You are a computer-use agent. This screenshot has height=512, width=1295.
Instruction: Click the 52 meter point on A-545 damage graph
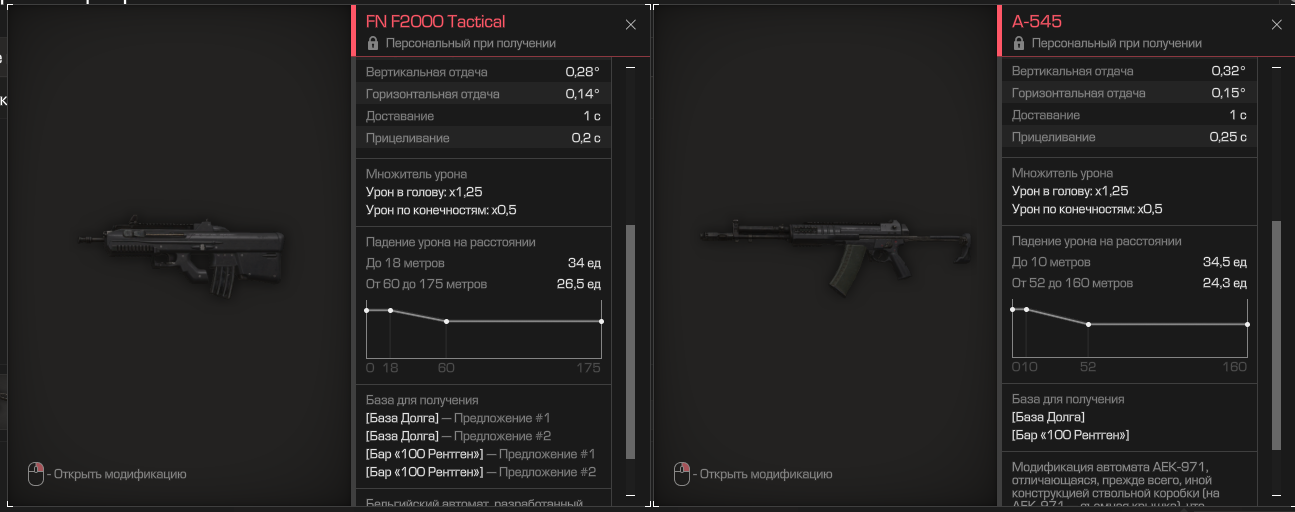pyautogui.click(x=1088, y=324)
